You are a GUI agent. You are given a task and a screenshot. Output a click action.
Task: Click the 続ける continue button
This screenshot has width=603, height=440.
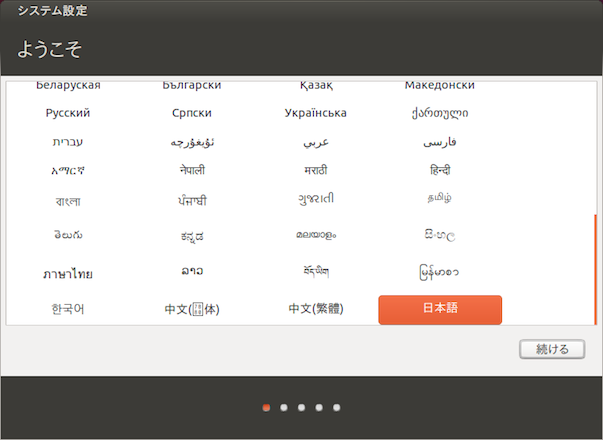552,349
